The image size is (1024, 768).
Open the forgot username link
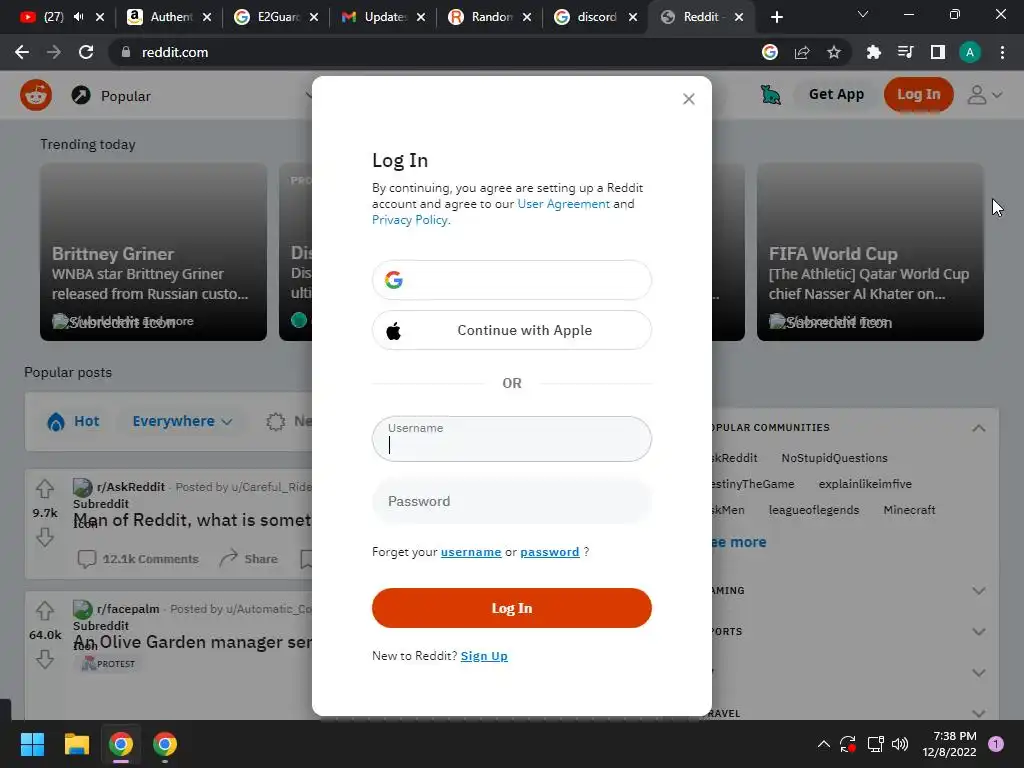point(471,552)
